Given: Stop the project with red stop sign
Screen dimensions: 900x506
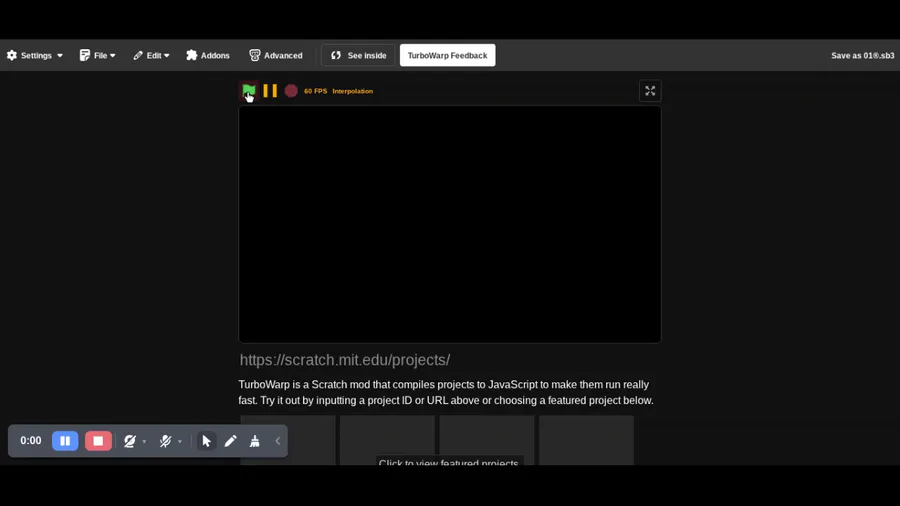Looking at the screenshot, I should (x=291, y=91).
